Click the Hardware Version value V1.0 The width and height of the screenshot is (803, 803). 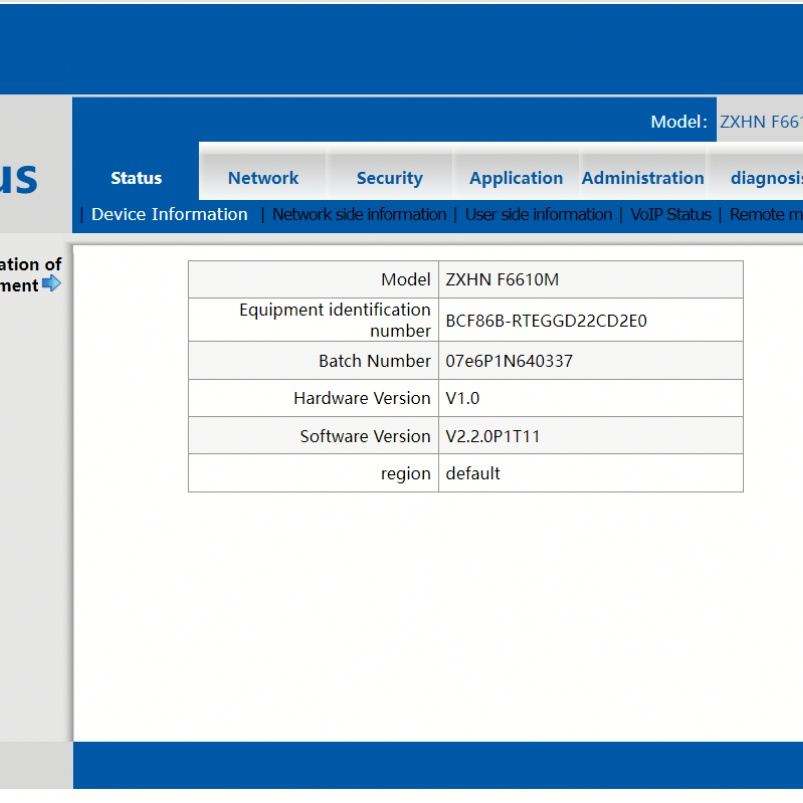pyautogui.click(x=462, y=398)
